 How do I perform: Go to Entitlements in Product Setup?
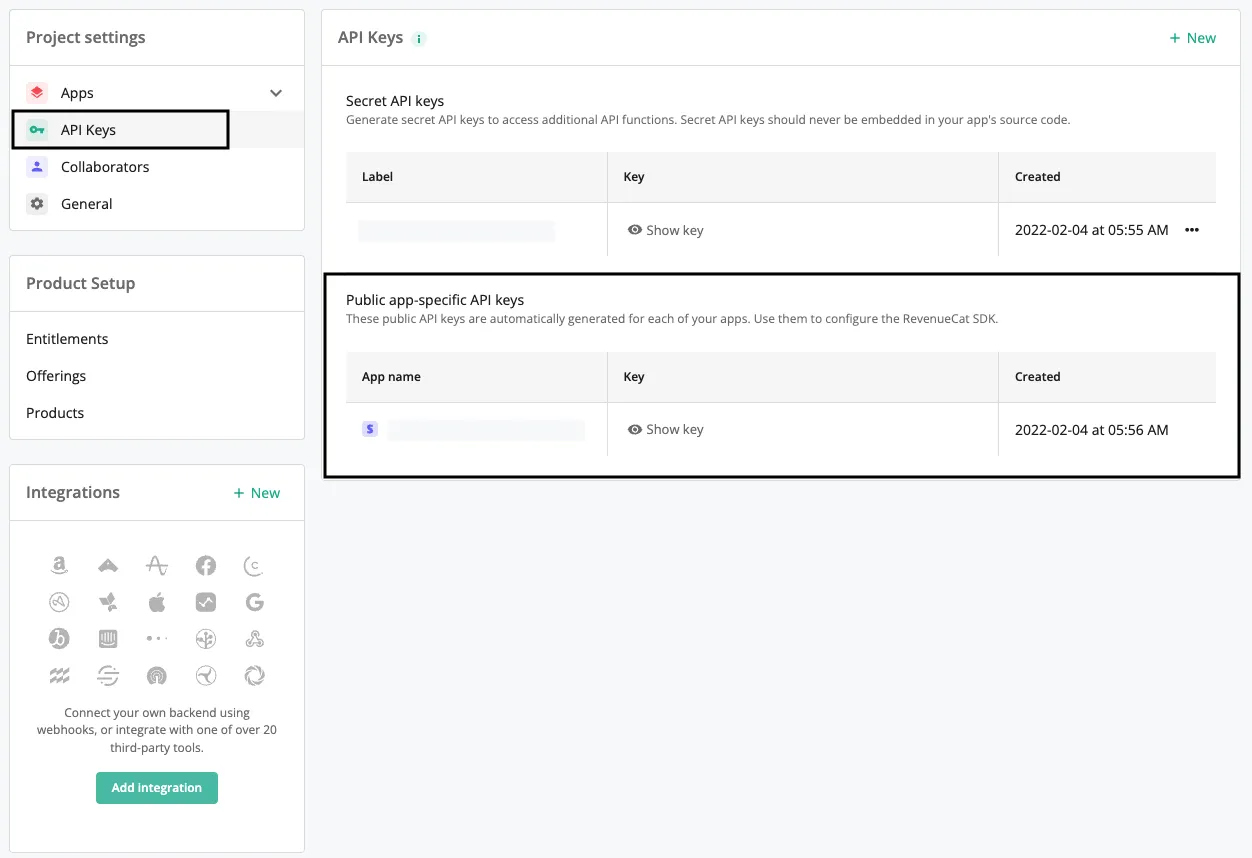coord(67,339)
